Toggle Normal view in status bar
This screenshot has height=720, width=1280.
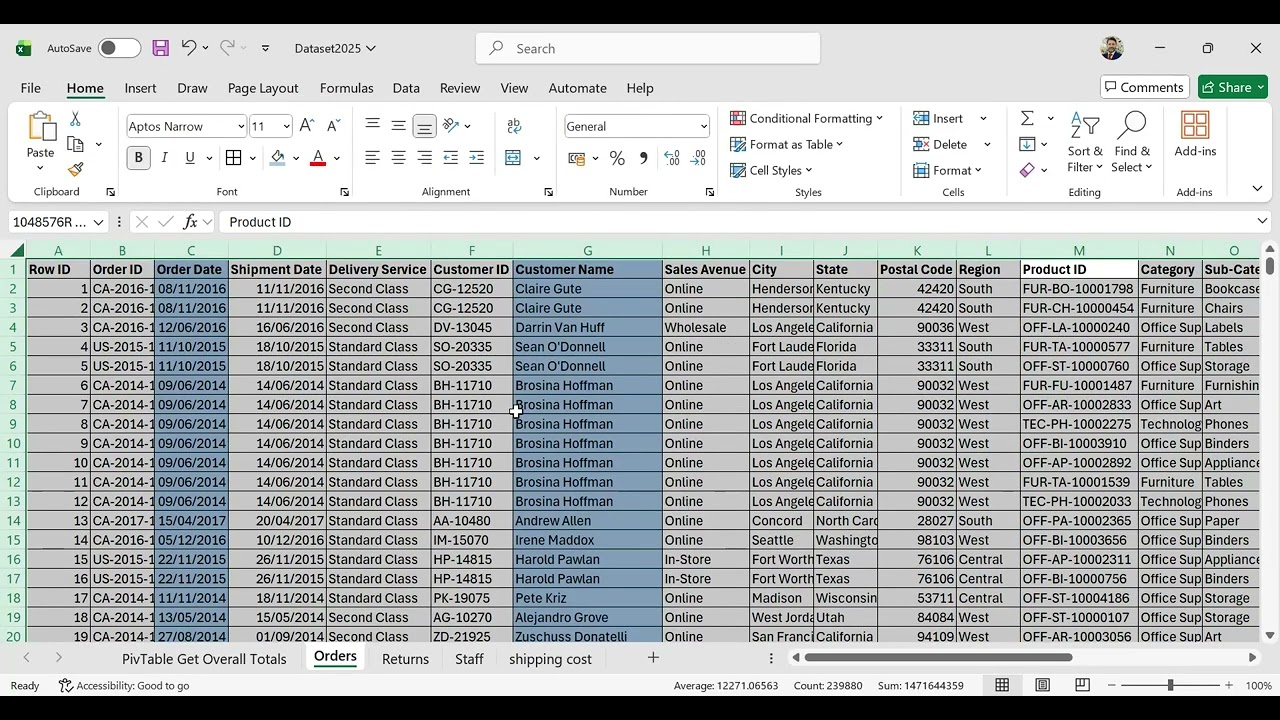1002,685
